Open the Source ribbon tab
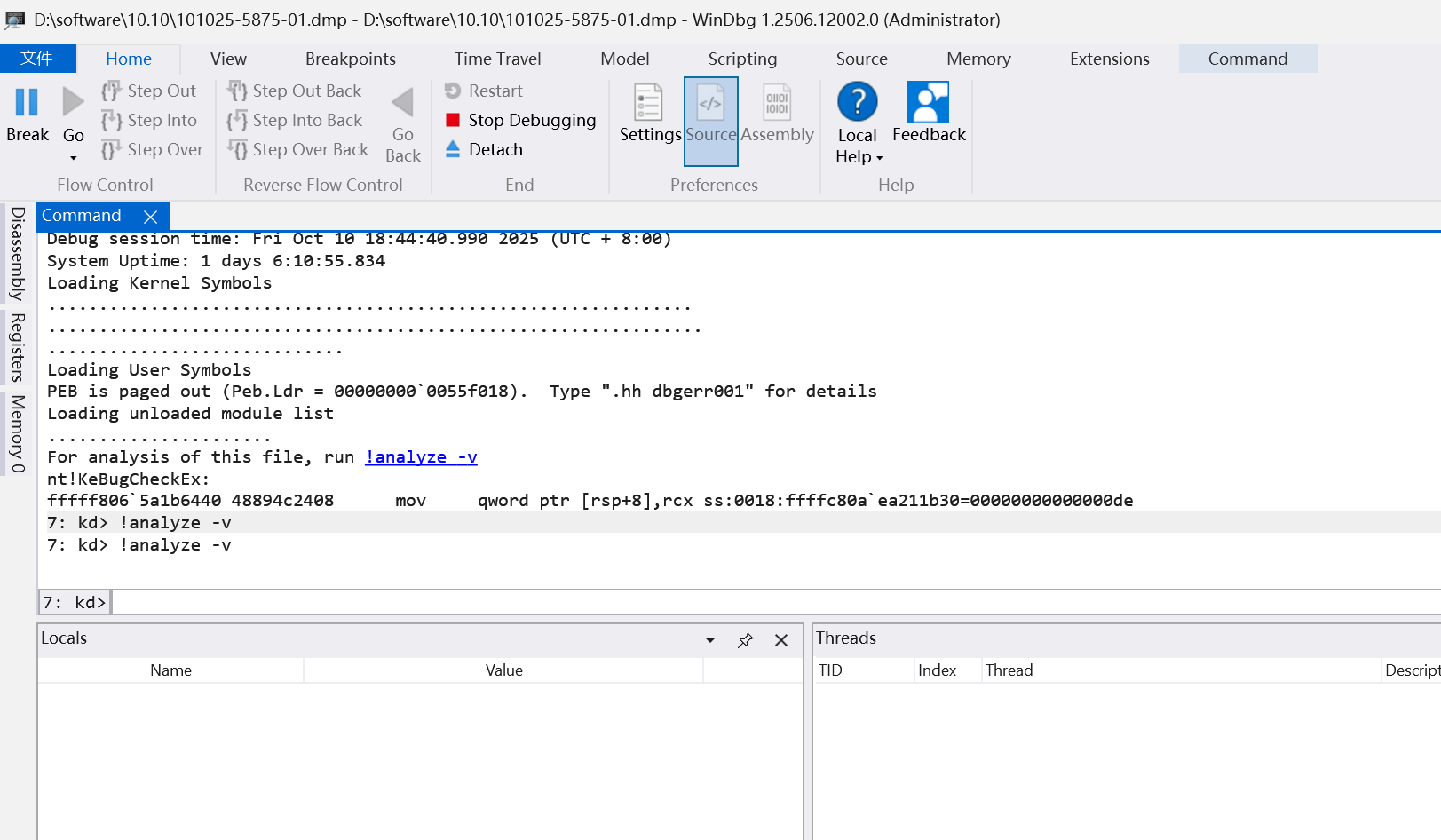The width and height of the screenshot is (1441, 840). coord(861,59)
